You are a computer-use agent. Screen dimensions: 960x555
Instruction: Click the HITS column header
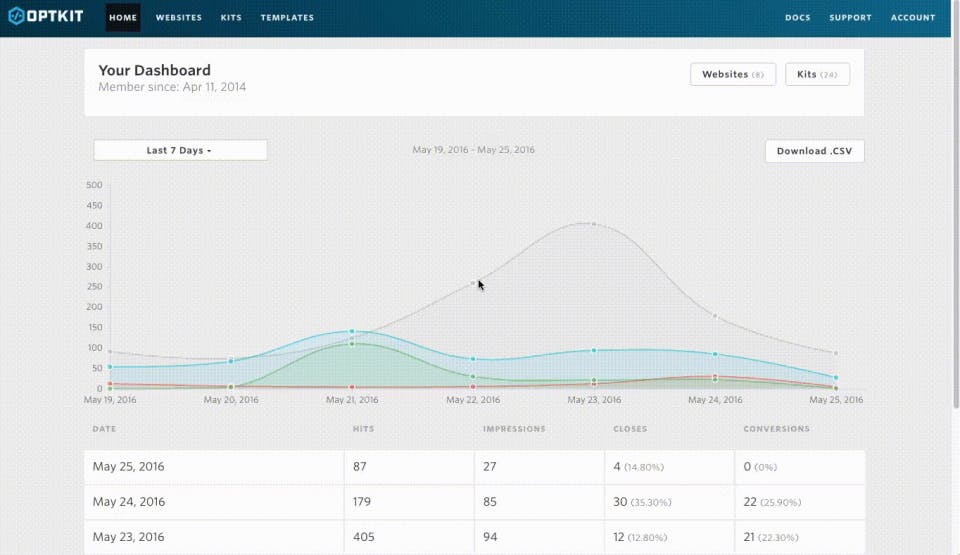coord(363,429)
